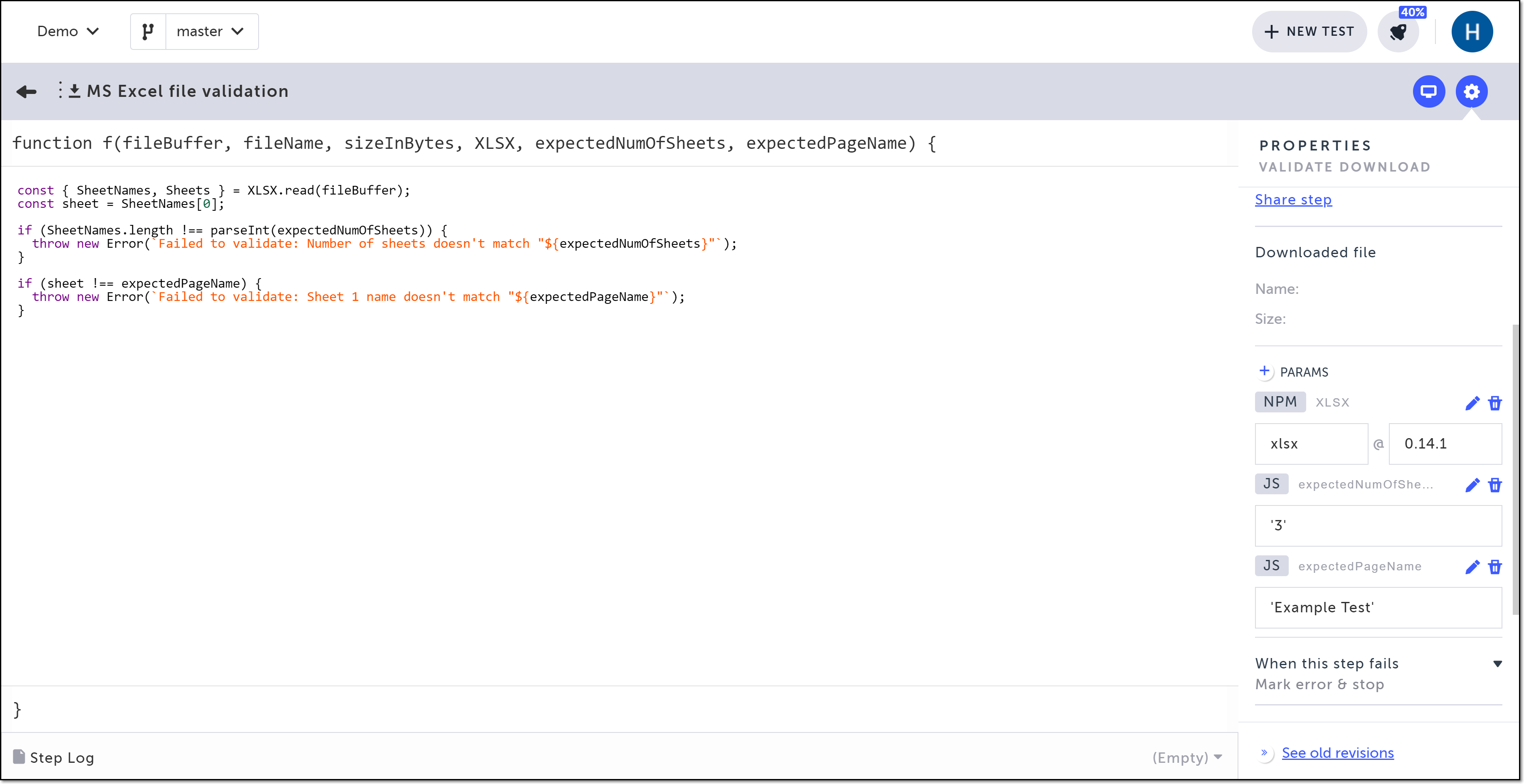
Task: Delete the XLSX NPM param
Action: pos(1495,403)
